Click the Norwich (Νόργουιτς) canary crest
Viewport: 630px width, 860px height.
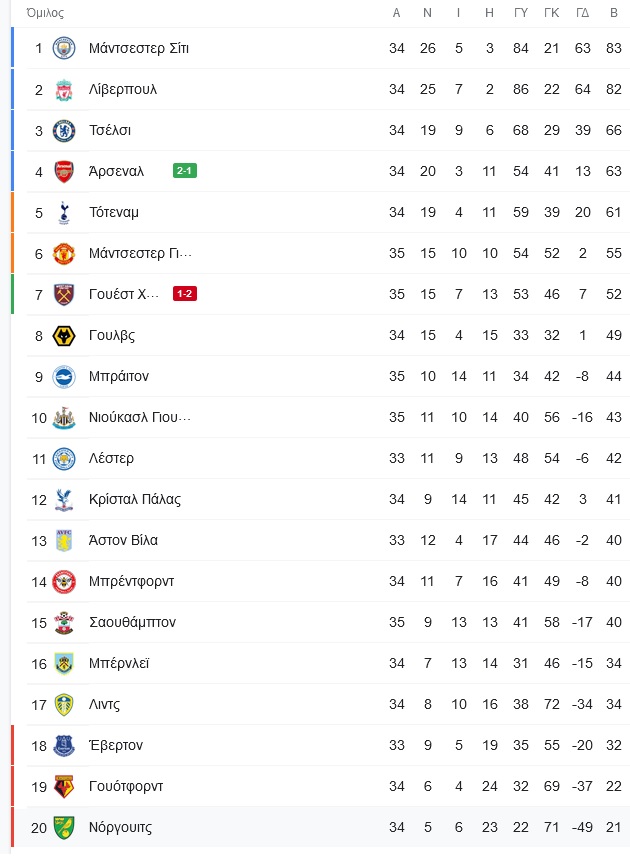[64, 827]
